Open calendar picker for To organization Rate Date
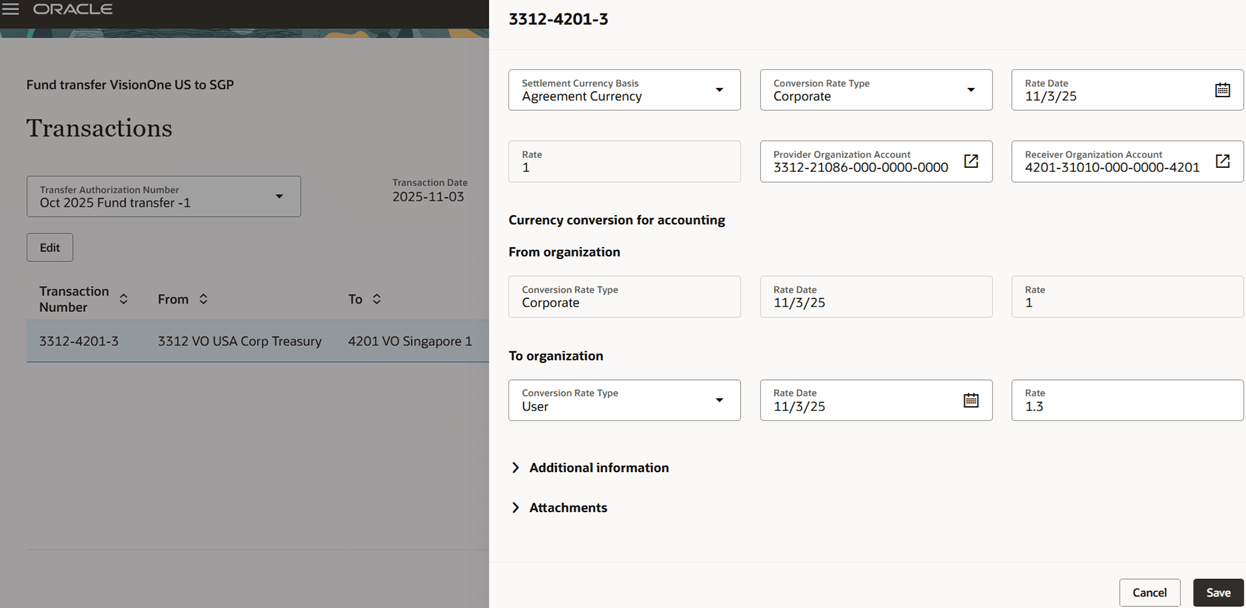This screenshot has height=612, width=1246. click(971, 399)
